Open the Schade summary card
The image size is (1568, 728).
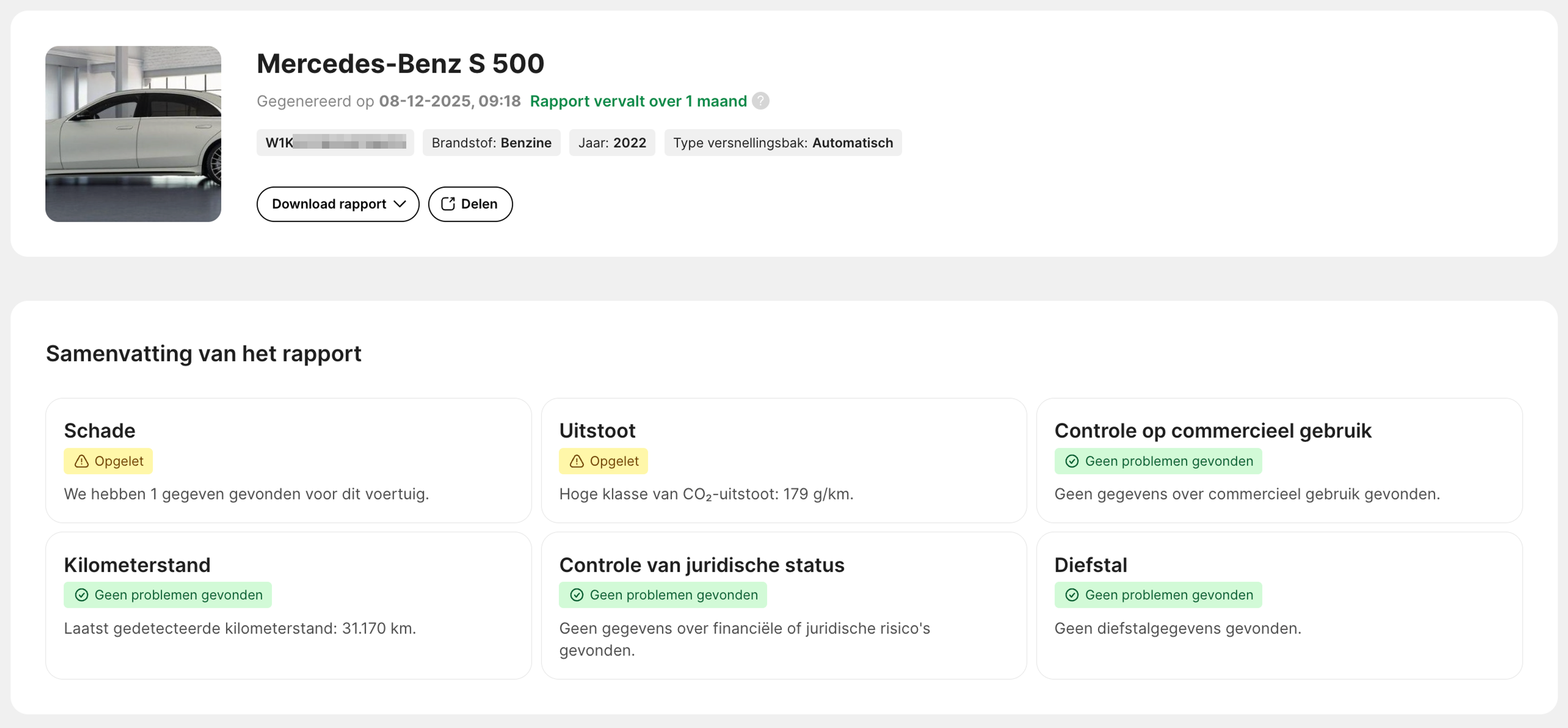[288, 460]
